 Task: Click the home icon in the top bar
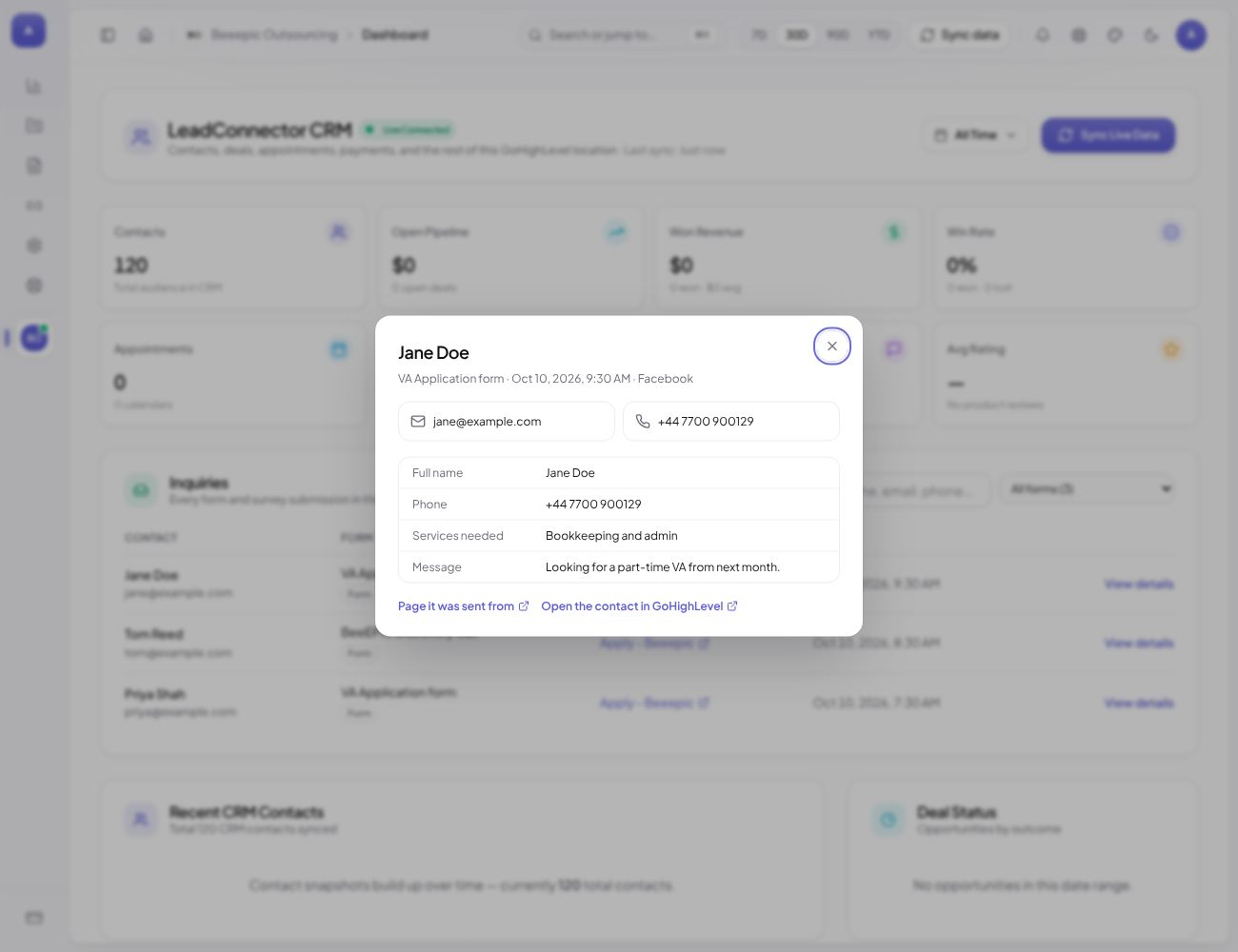(146, 35)
